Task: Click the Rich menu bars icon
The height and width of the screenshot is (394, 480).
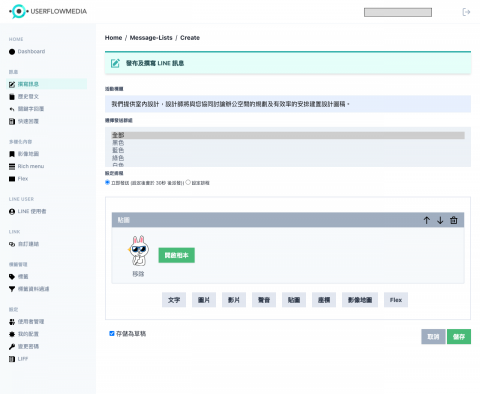Action: tap(12, 166)
